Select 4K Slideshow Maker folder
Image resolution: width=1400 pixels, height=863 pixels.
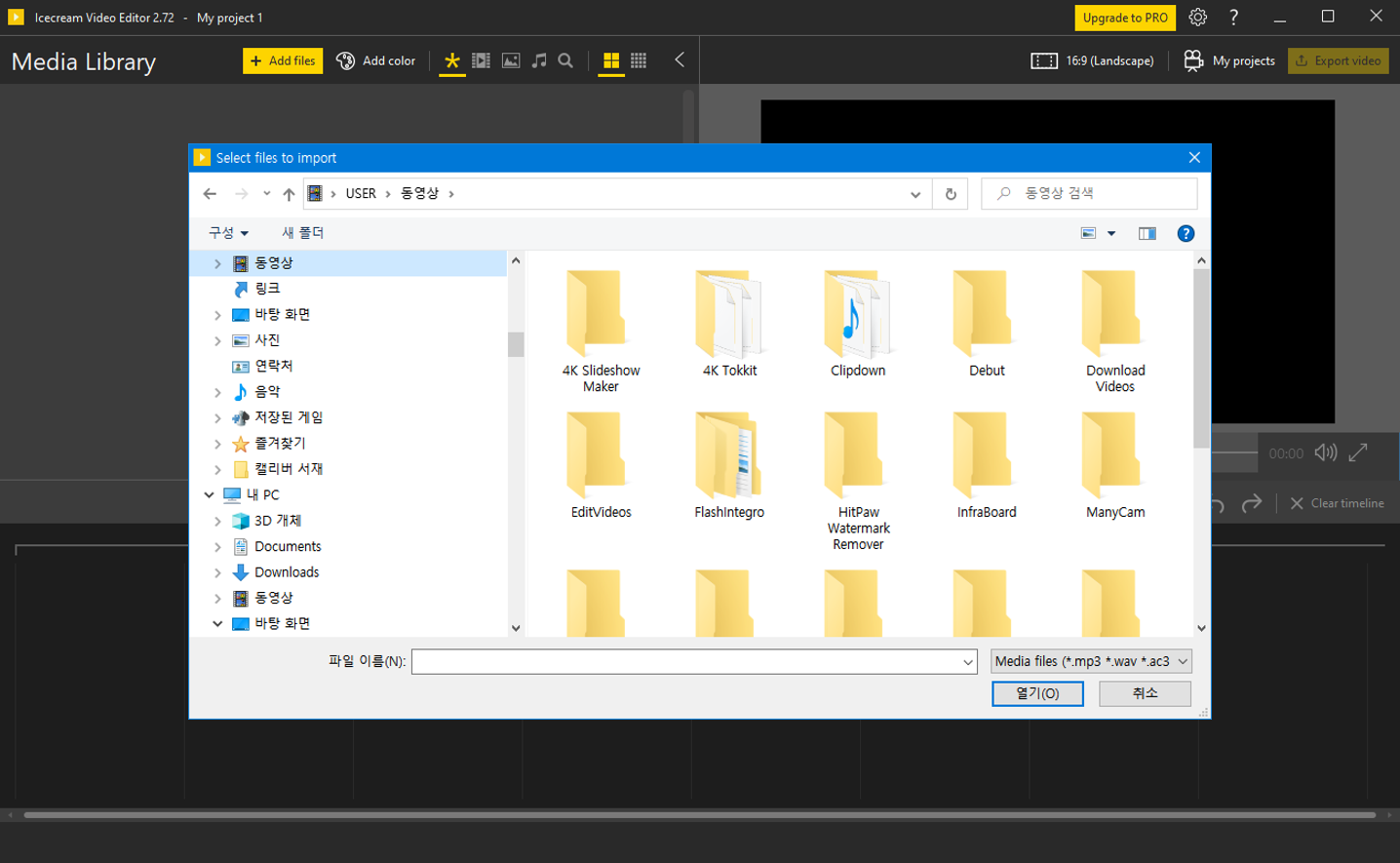[601, 332]
